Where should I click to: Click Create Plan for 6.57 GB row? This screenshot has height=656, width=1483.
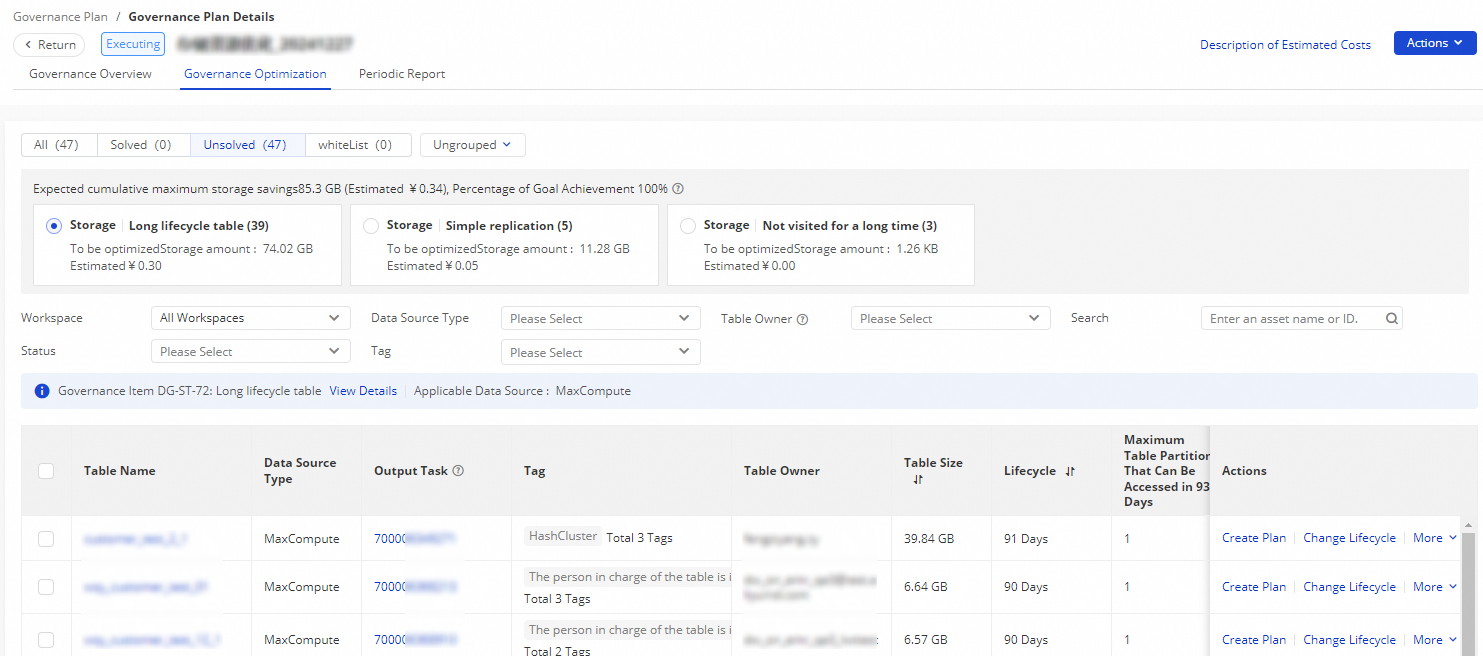1254,640
